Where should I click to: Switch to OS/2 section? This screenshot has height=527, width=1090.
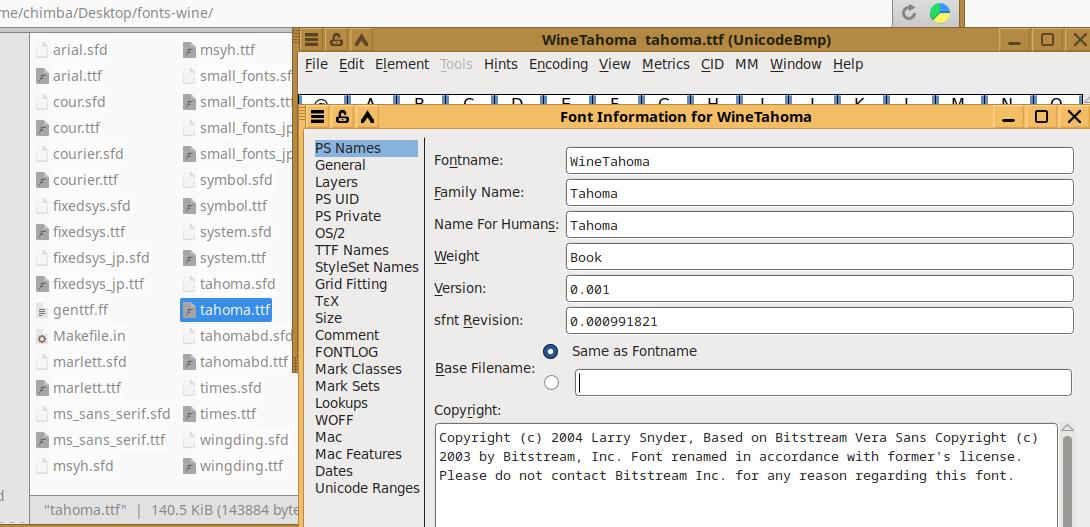pyautogui.click(x=330, y=233)
